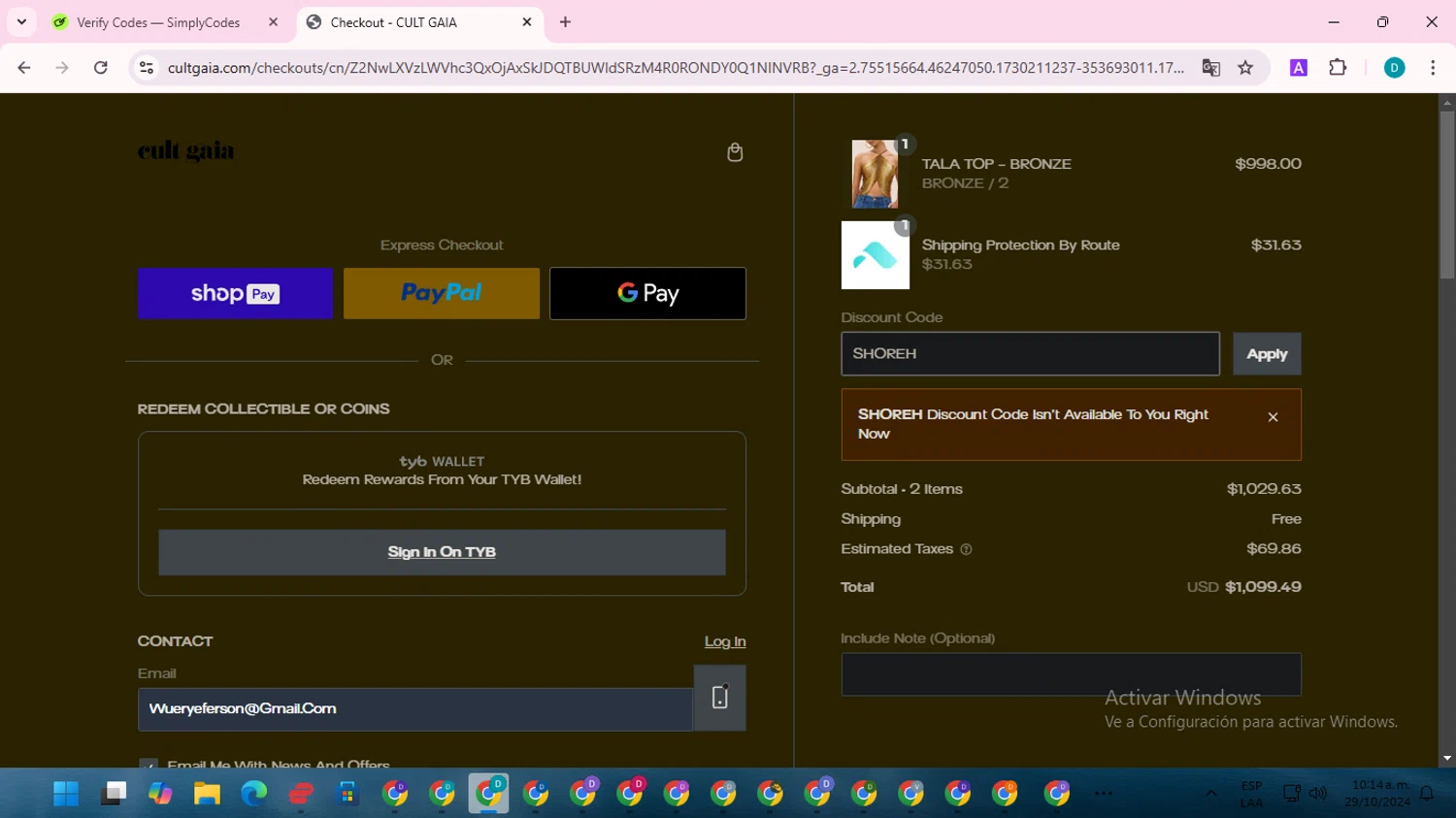Pay with Google Pay button
The width and height of the screenshot is (1456, 818).
pos(647,293)
